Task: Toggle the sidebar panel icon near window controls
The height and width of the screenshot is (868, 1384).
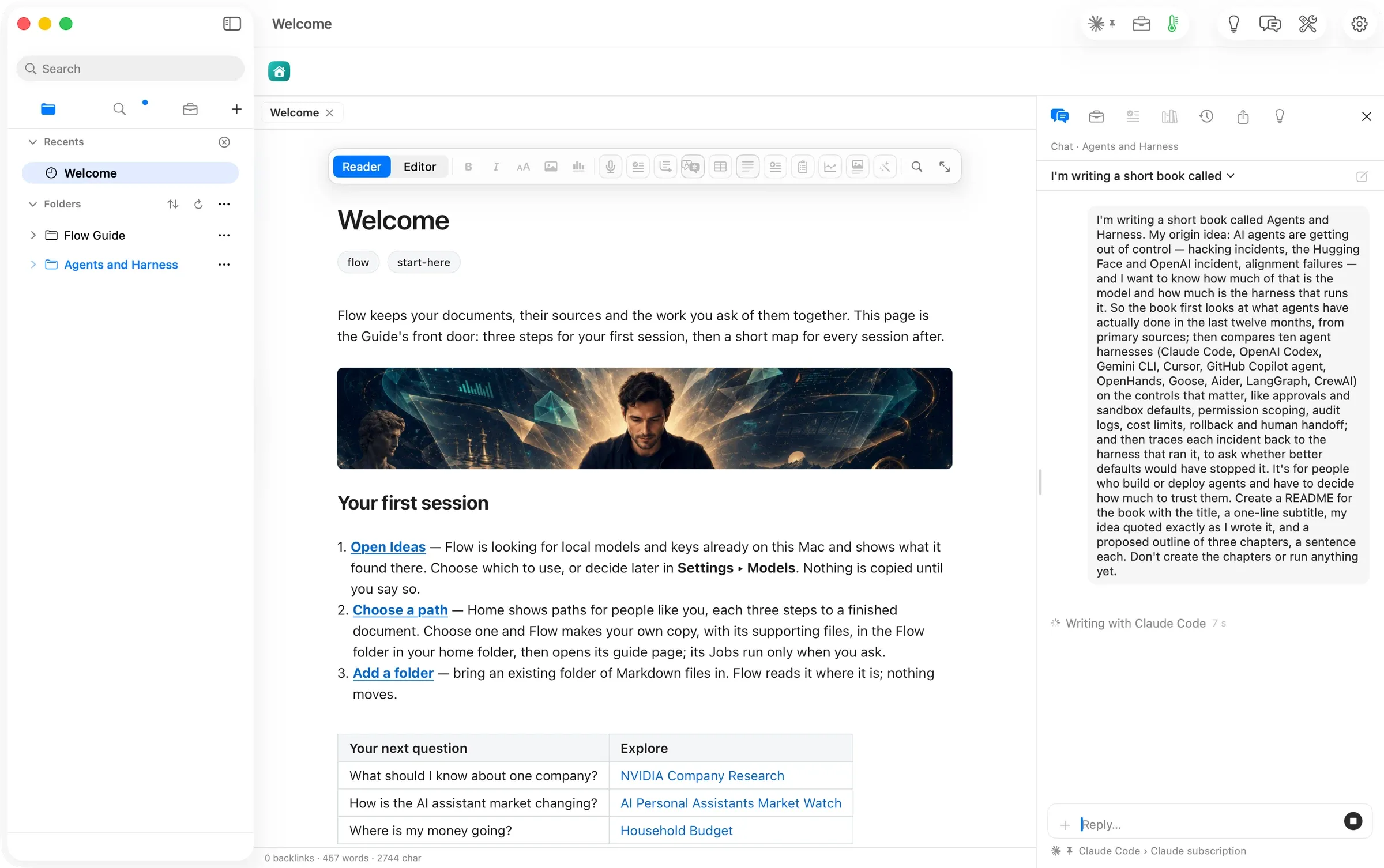Action: pos(232,24)
